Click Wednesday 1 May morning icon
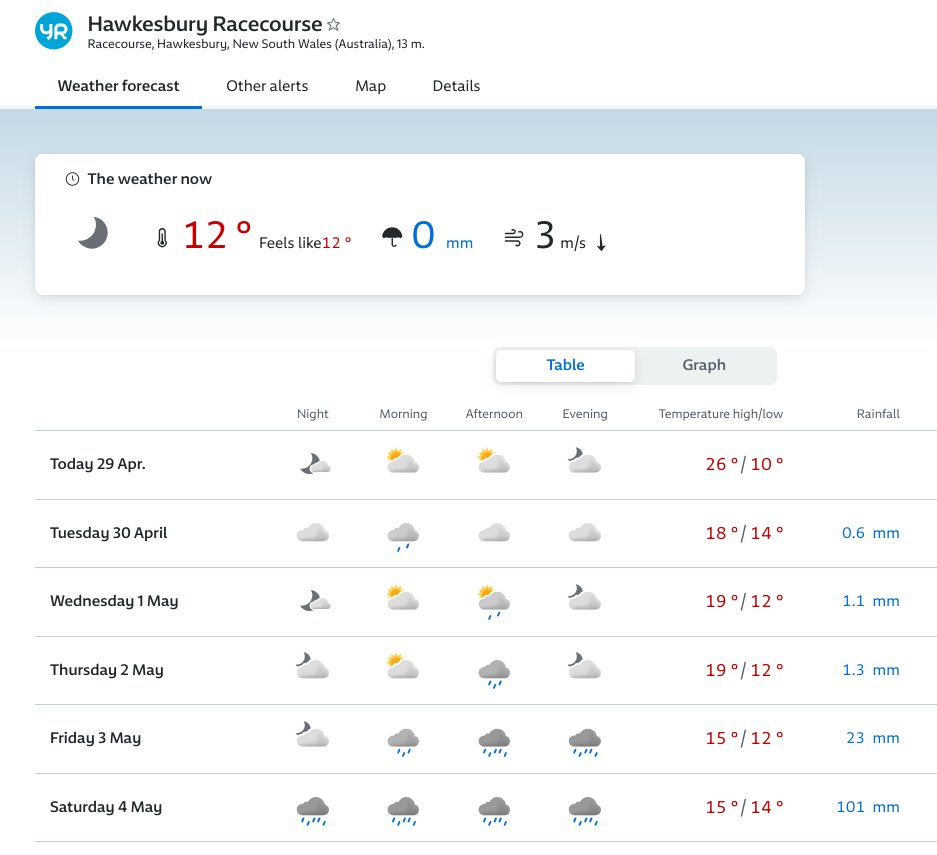This screenshot has width=937, height=855. [x=403, y=598]
